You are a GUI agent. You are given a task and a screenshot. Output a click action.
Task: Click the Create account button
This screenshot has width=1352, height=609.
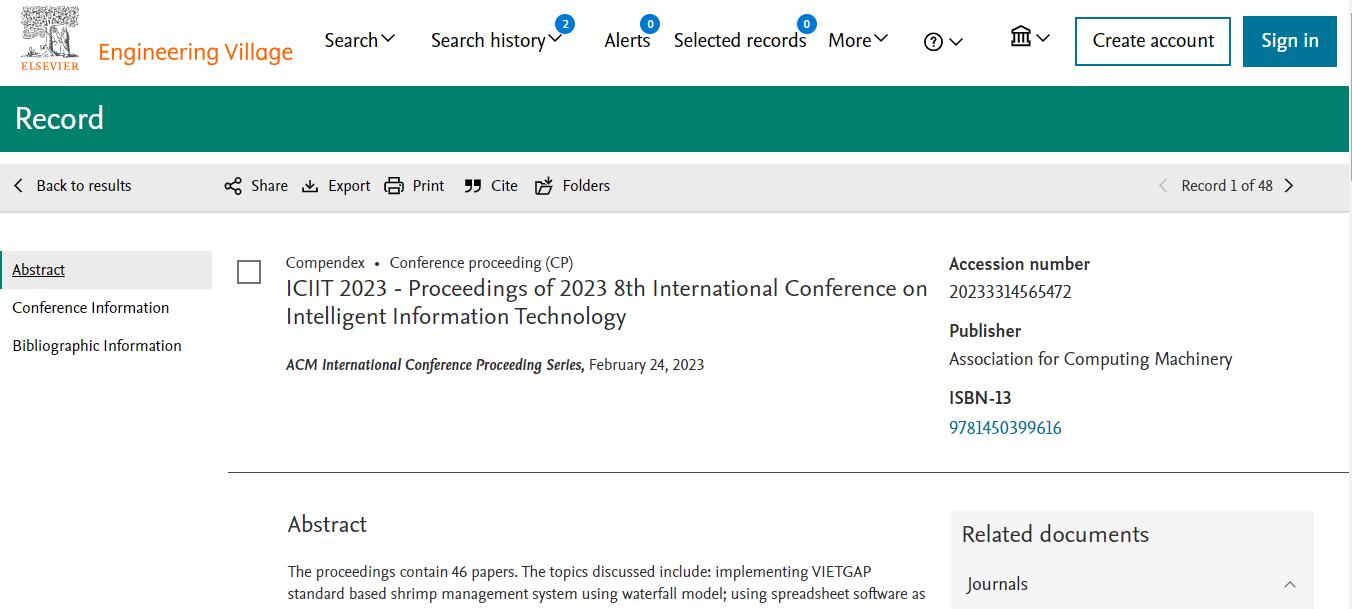click(1153, 41)
